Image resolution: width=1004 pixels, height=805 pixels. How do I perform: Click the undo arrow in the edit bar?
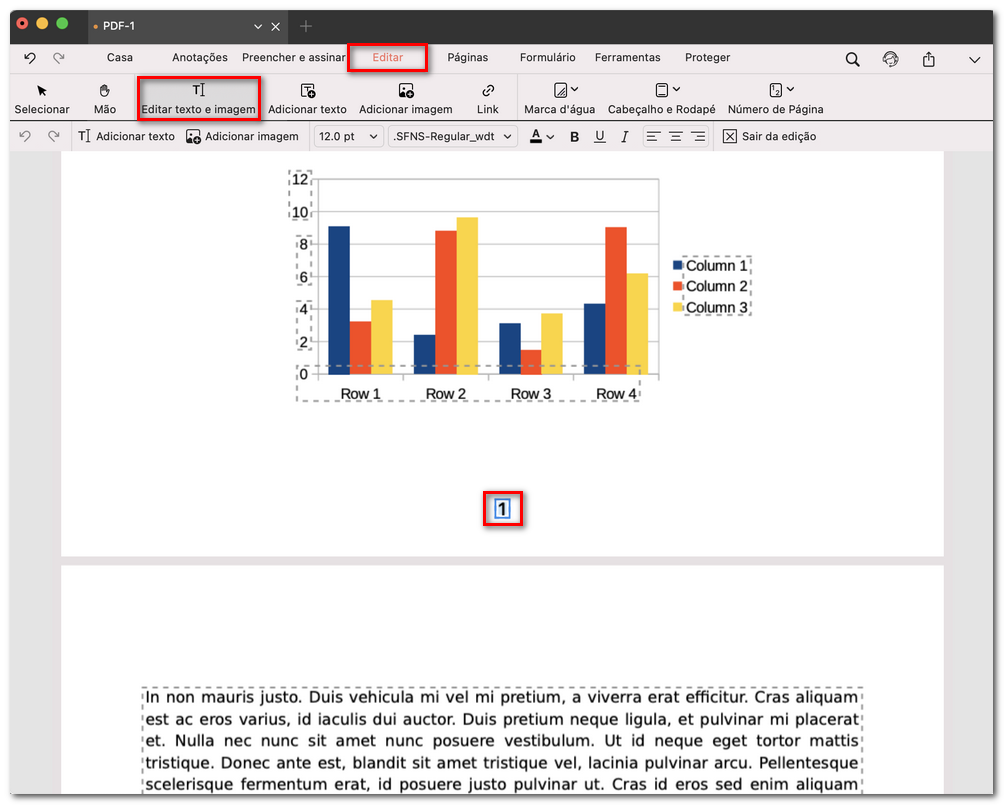click(x=24, y=136)
